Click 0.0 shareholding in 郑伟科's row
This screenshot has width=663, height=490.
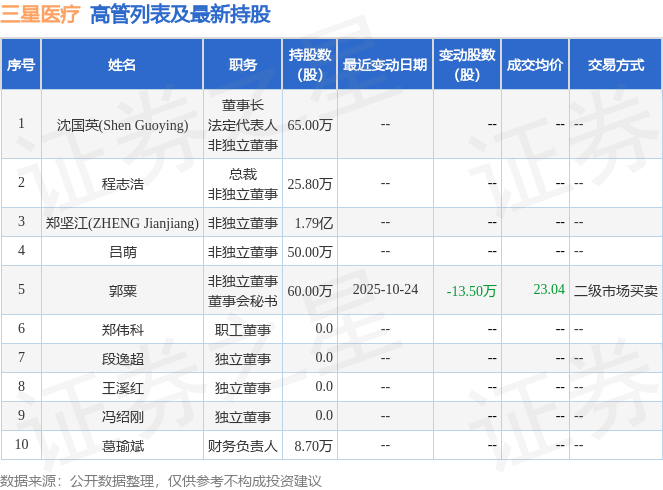coord(324,328)
